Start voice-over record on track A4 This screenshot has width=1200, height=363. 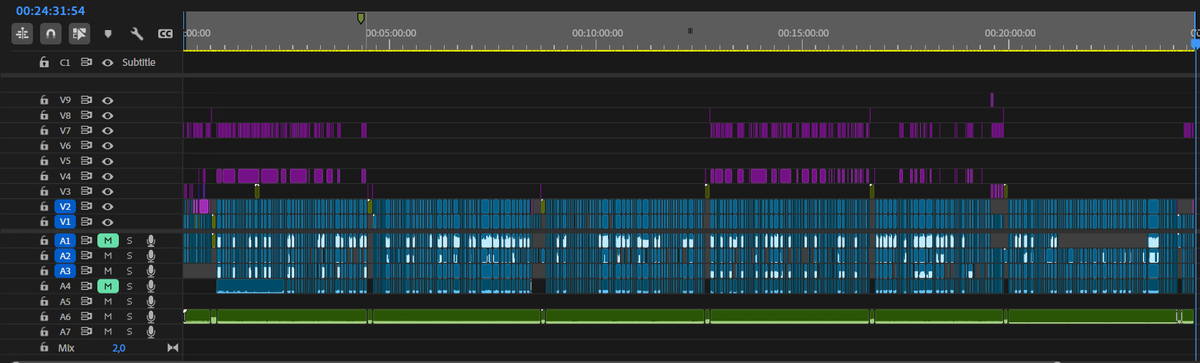pyautogui.click(x=151, y=286)
